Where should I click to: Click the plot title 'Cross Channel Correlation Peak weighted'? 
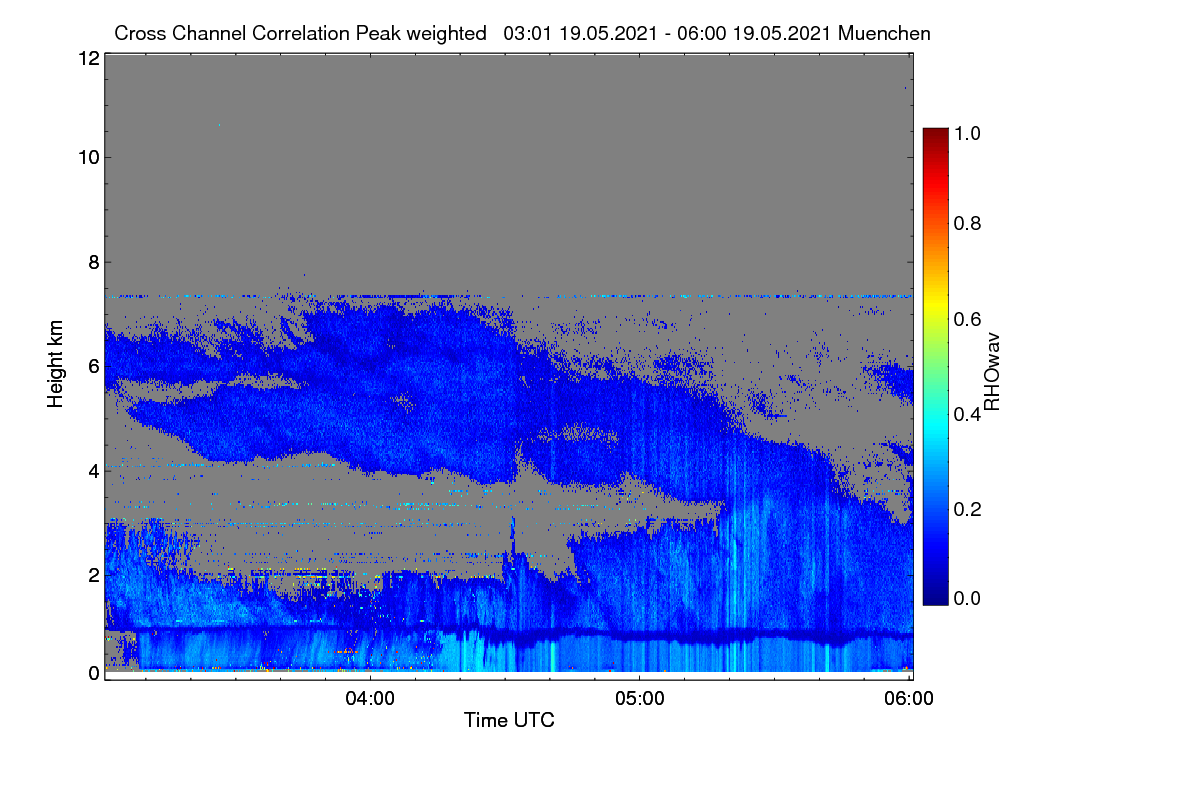(x=300, y=34)
